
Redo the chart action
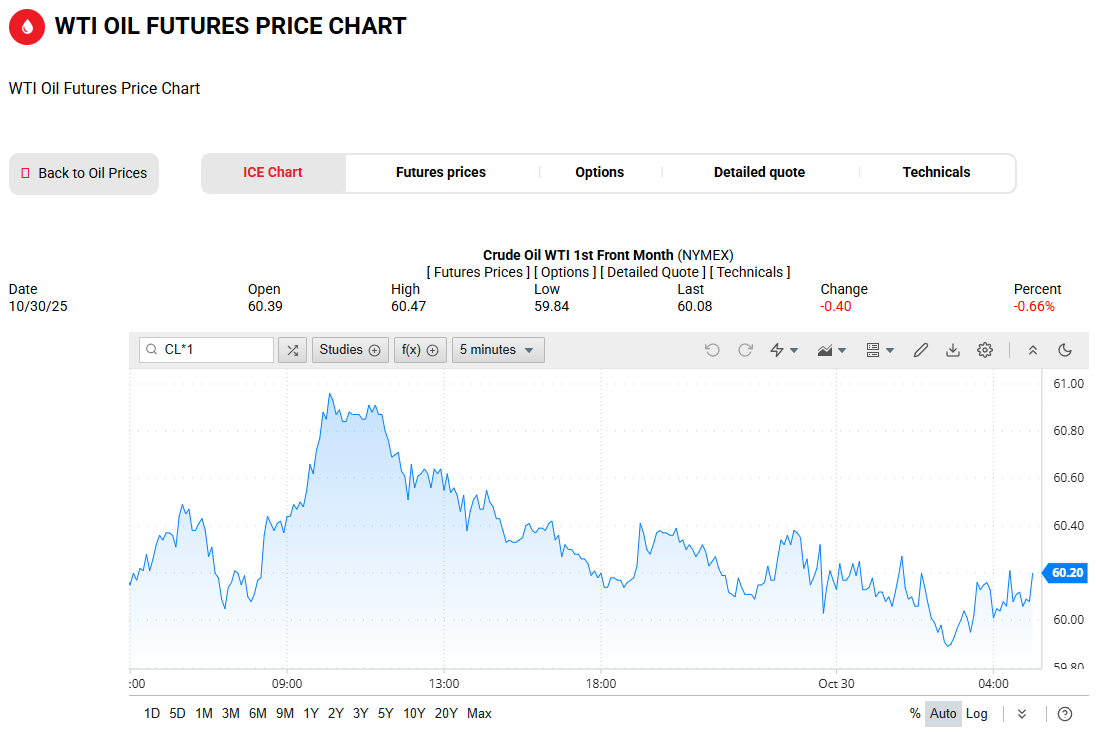tap(745, 350)
